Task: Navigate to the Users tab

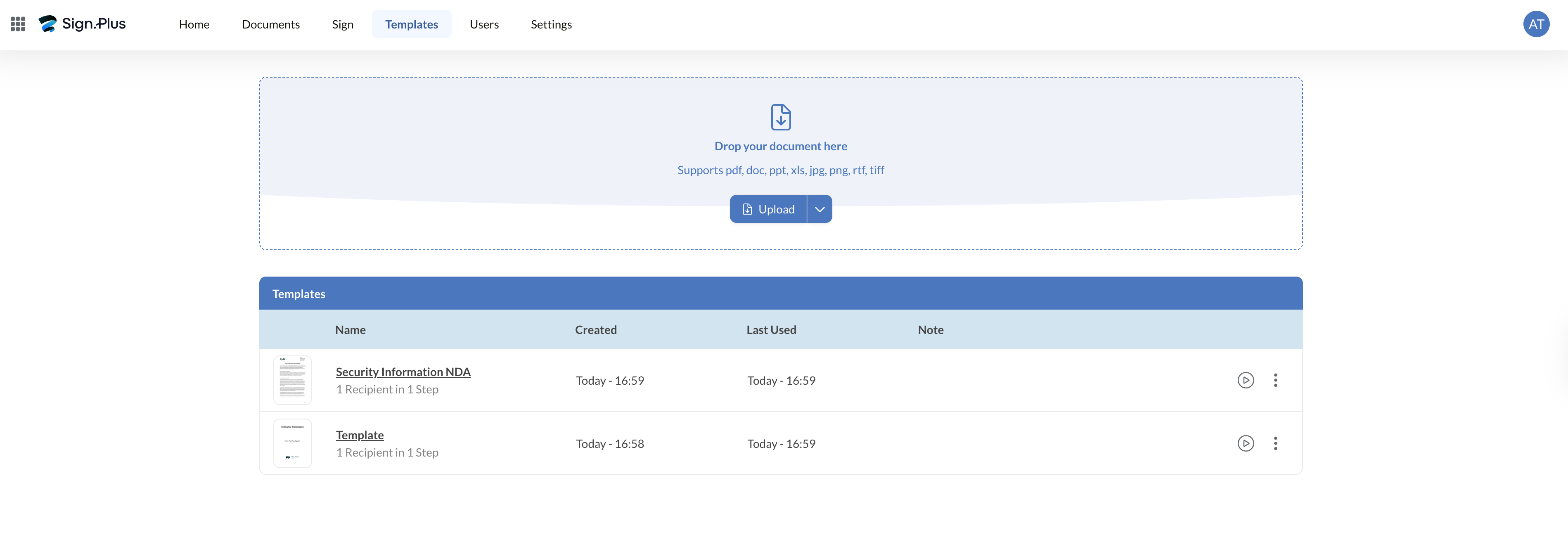Action: (x=484, y=24)
